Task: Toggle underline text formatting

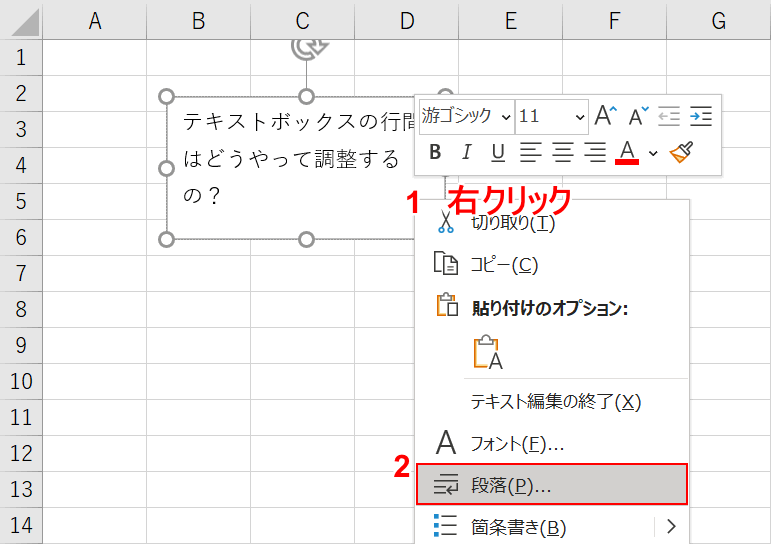Action: (x=498, y=152)
